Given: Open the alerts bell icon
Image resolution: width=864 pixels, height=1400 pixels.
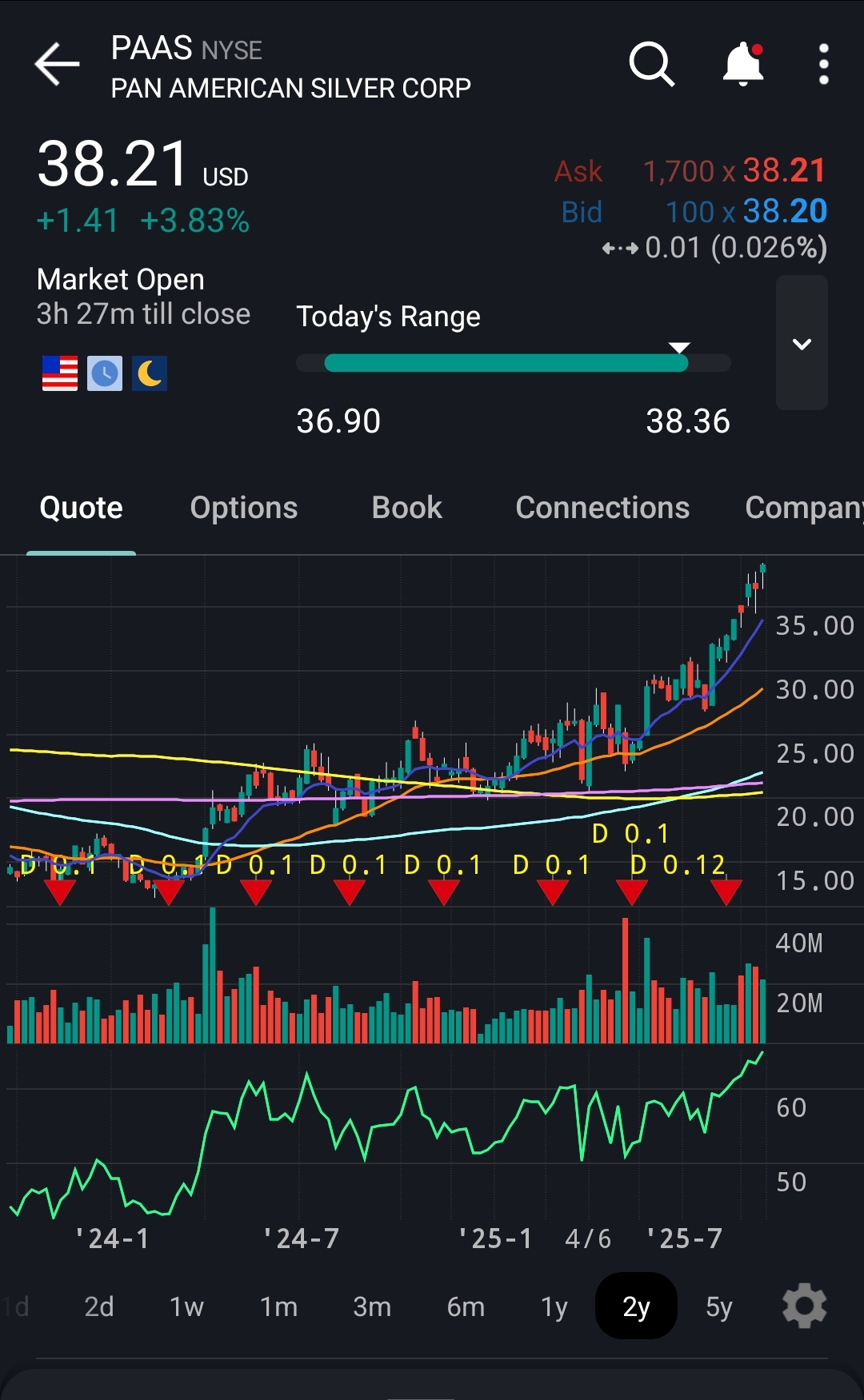Looking at the screenshot, I should tap(743, 64).
